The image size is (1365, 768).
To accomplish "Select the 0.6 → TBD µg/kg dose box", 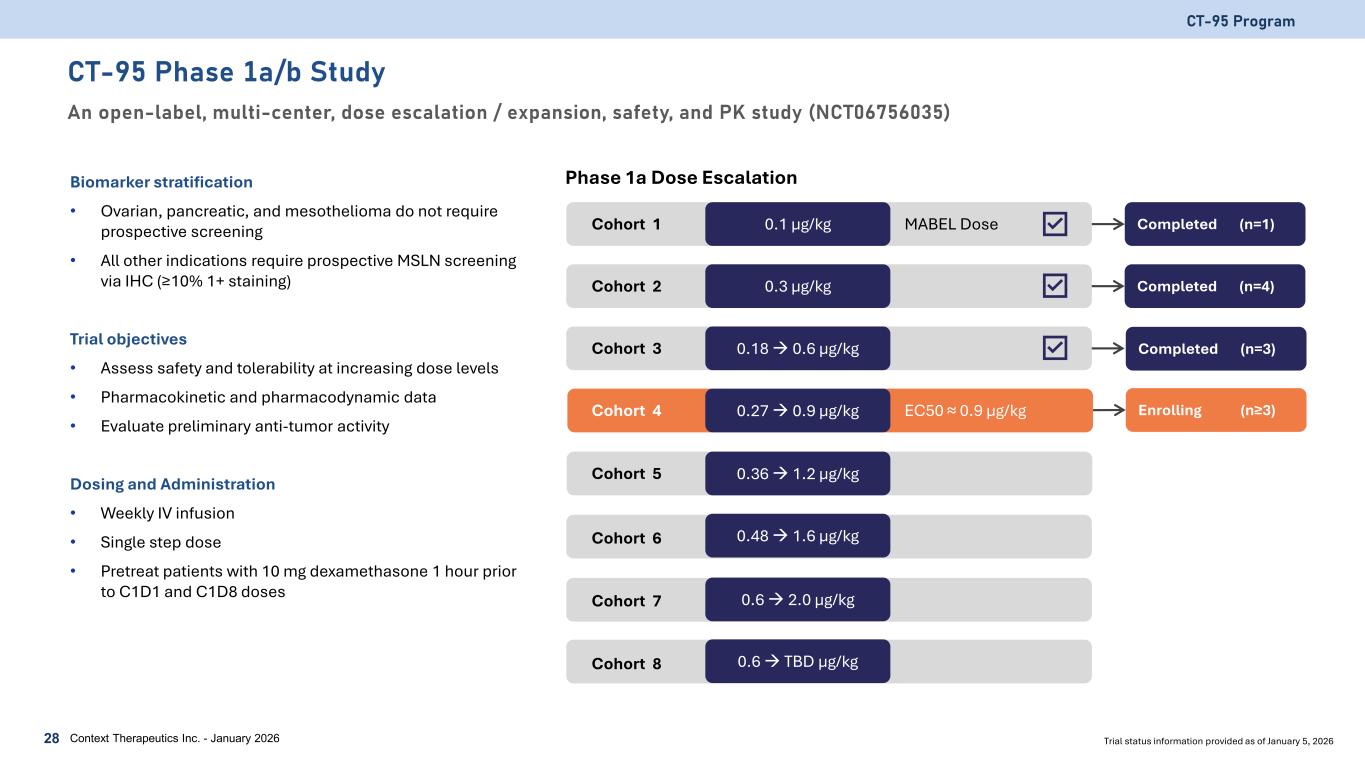I will coord(797,661).
